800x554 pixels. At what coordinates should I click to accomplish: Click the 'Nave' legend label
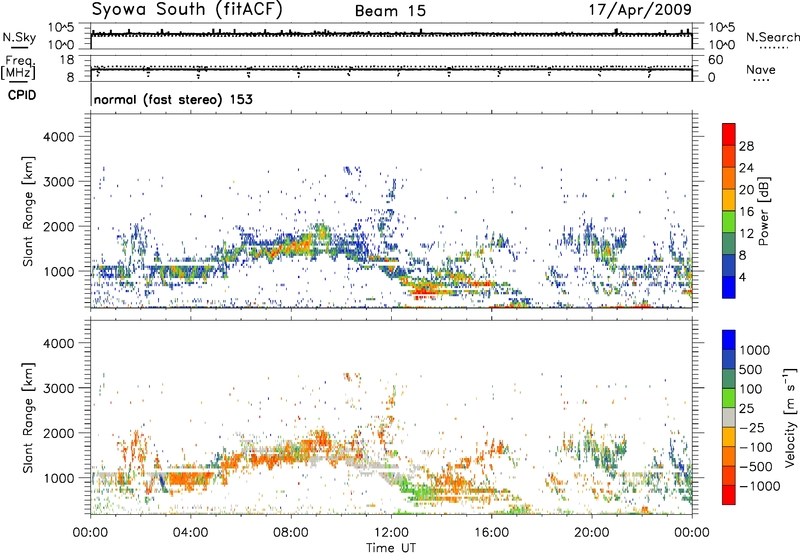pos(761,70)
